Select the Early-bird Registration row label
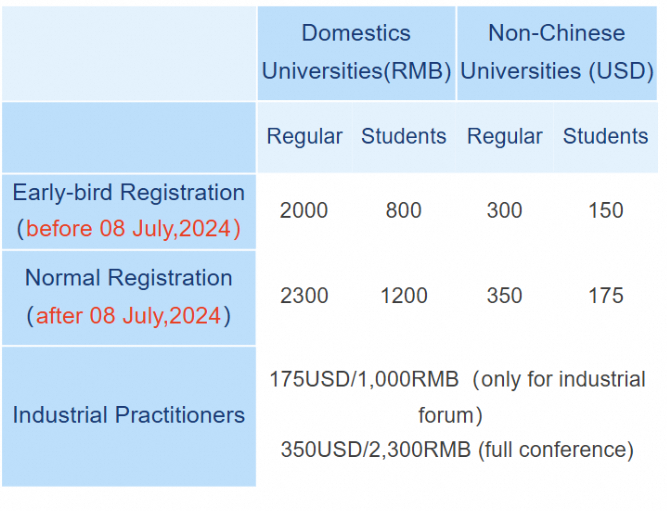The width and height of the screenshot is (667, 511). click(128, 193)
